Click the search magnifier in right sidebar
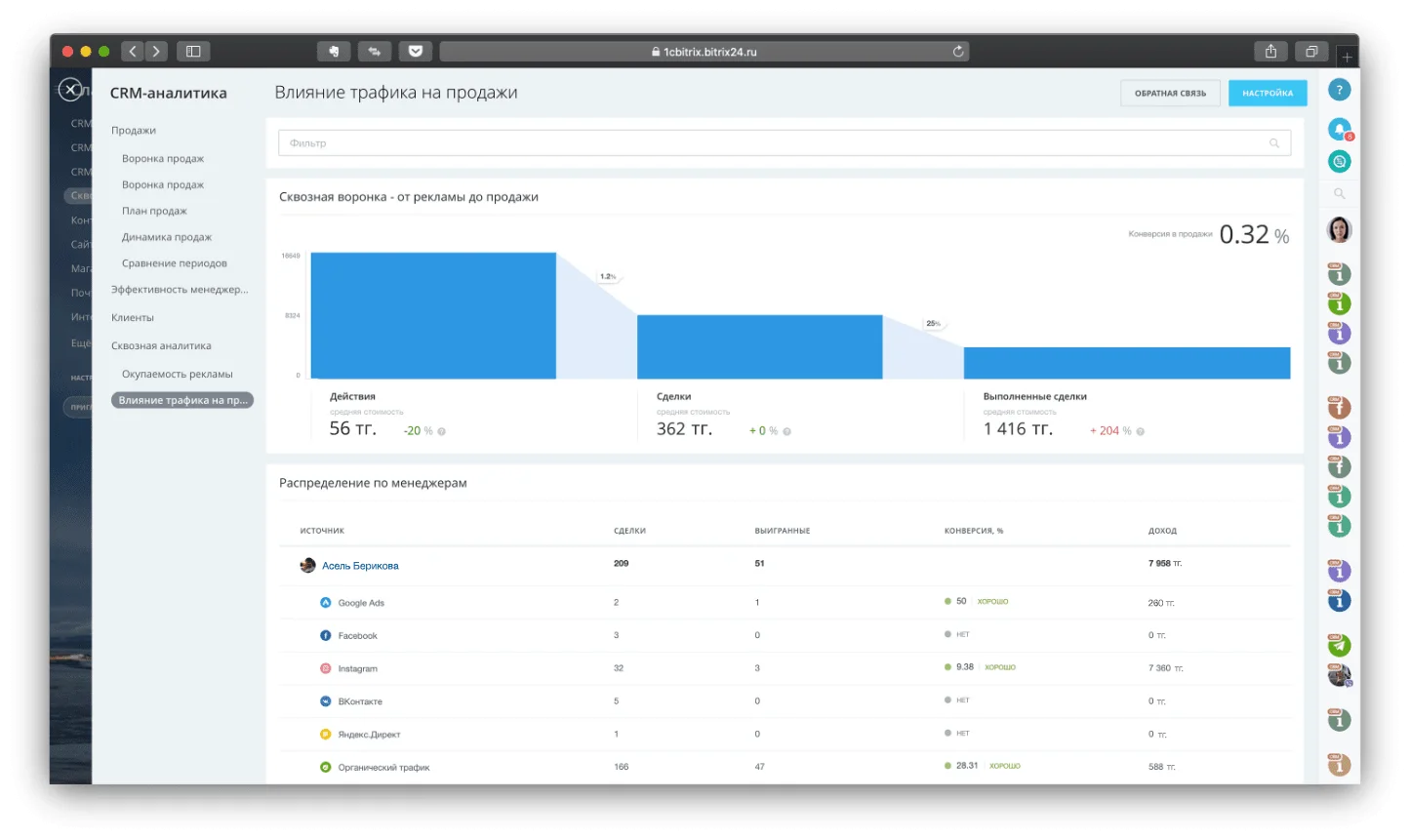 (x=1339, y=194)
